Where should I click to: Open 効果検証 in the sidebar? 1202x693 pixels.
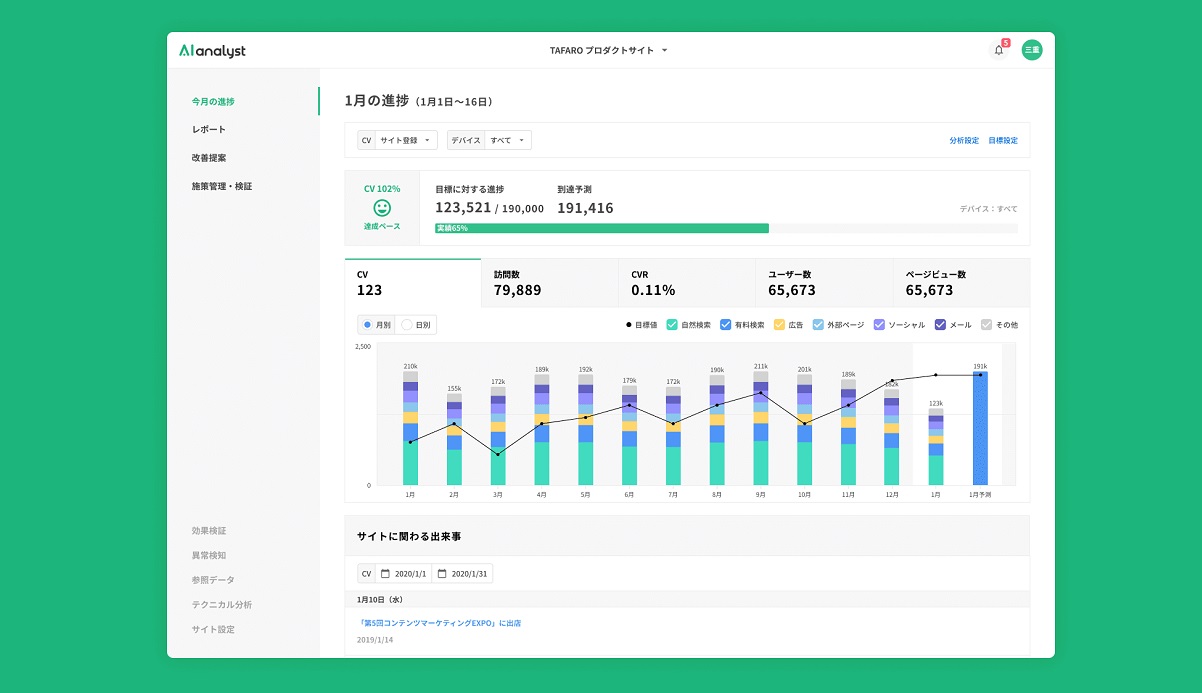point(208,531)
